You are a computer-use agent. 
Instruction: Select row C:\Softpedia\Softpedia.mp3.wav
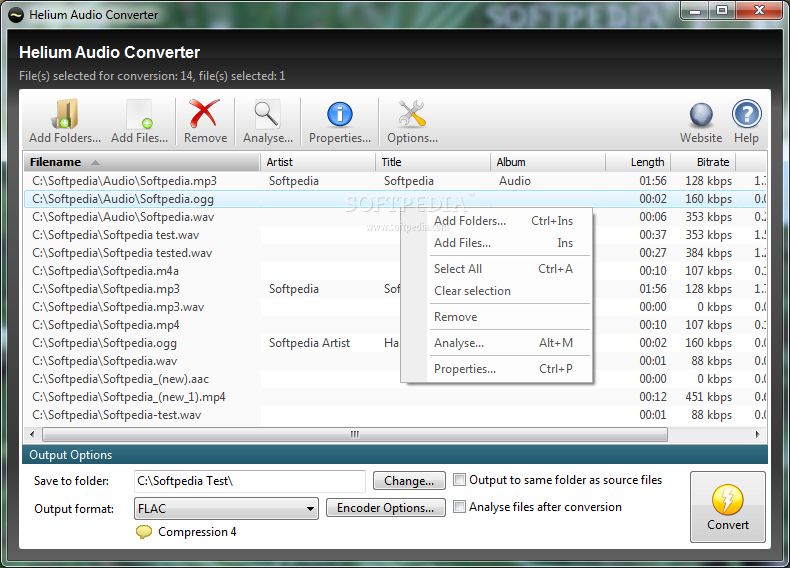pos(395,307)
